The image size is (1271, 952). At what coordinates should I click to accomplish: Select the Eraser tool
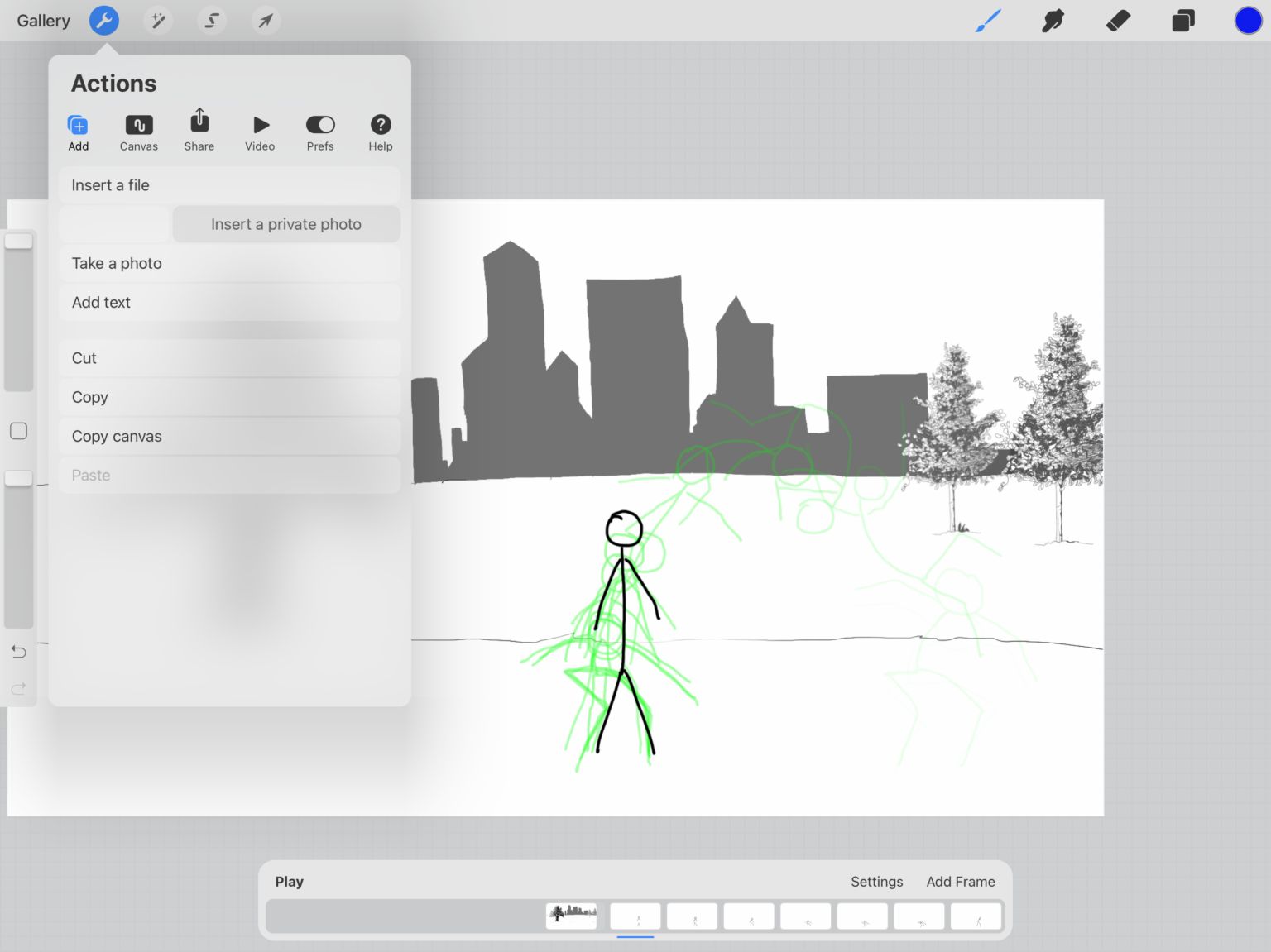click(1118, 21)
